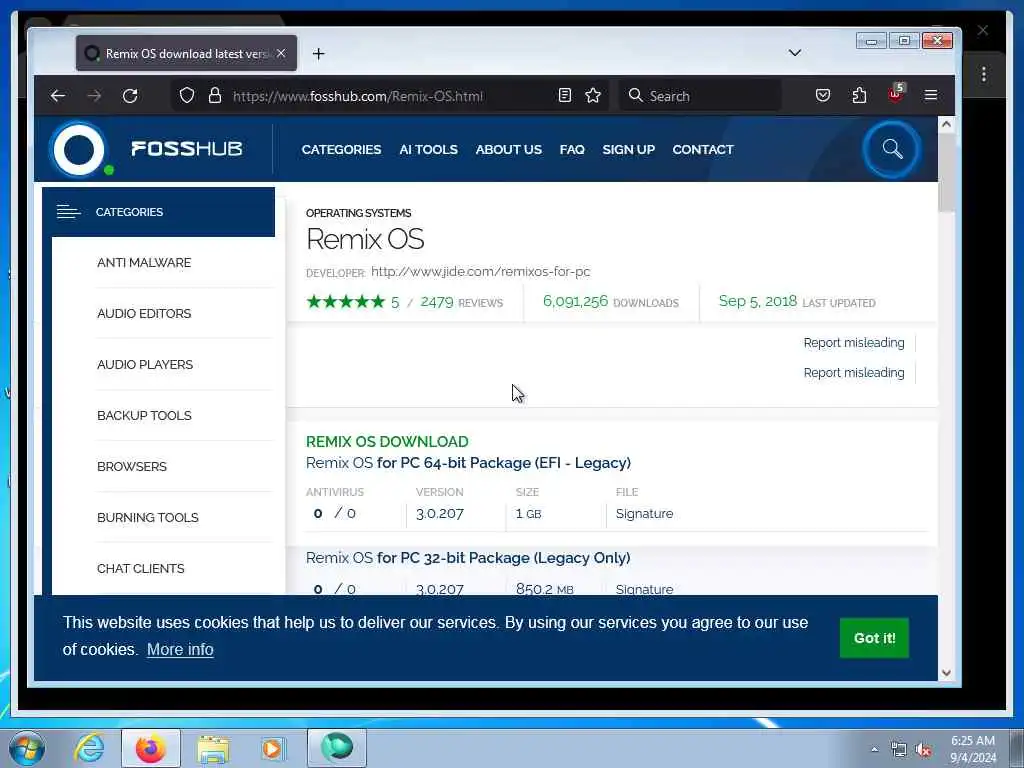This screenshot has width=1024, height=768.
Task: Open the Windows Start menu
Action: (27, 748)
